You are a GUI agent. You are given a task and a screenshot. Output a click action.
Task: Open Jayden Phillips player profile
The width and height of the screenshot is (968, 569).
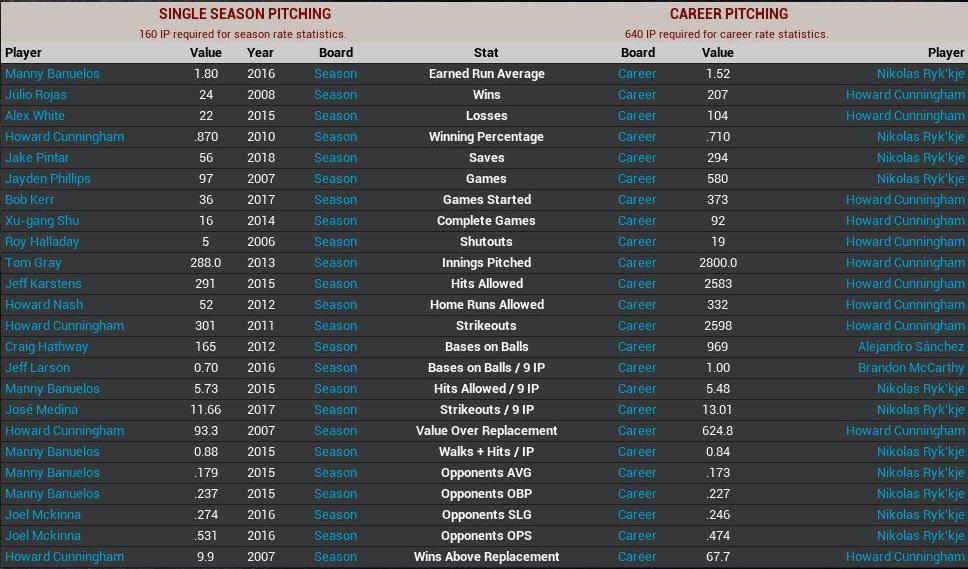47,179
